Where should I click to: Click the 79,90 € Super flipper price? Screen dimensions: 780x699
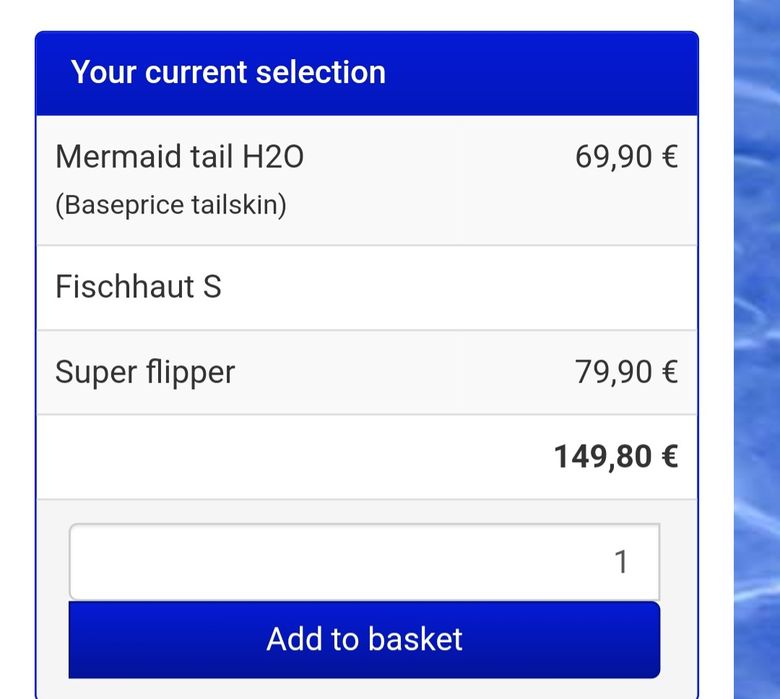pos(626,372)
